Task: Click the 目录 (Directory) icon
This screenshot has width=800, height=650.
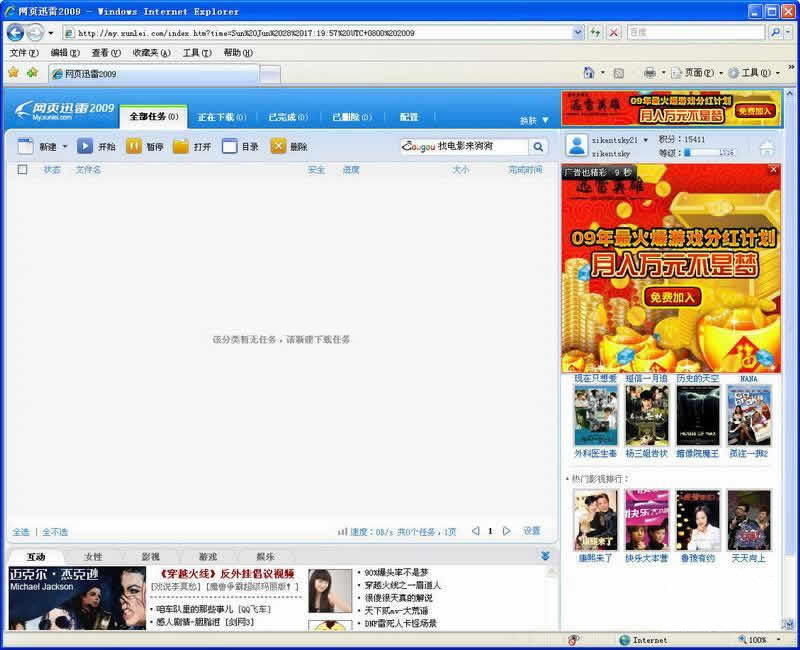Action: click(x=229, y=146)
